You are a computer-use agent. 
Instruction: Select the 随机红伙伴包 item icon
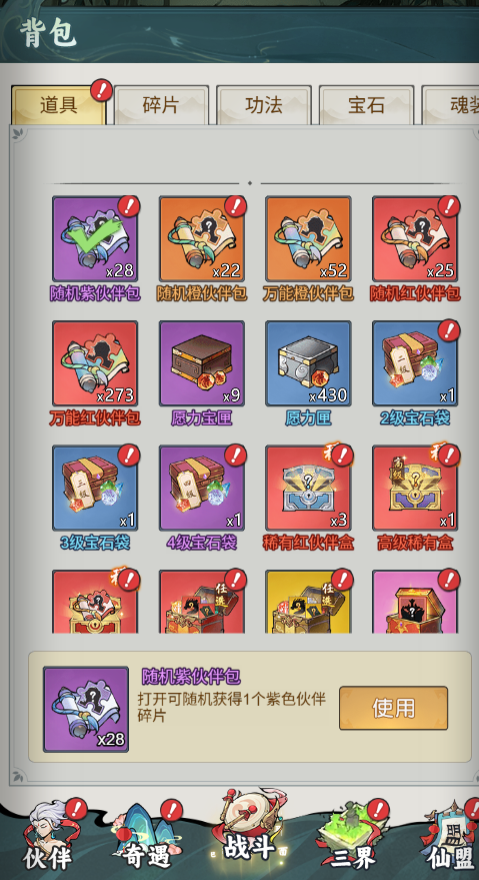click(x=415, y=239)
